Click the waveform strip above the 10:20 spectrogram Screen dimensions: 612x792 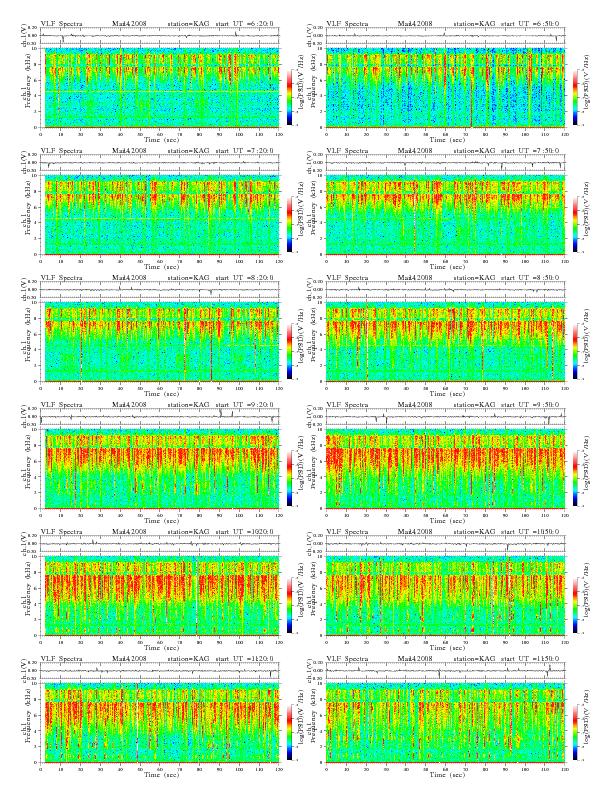pyautogui.click(x=160, y=543)
